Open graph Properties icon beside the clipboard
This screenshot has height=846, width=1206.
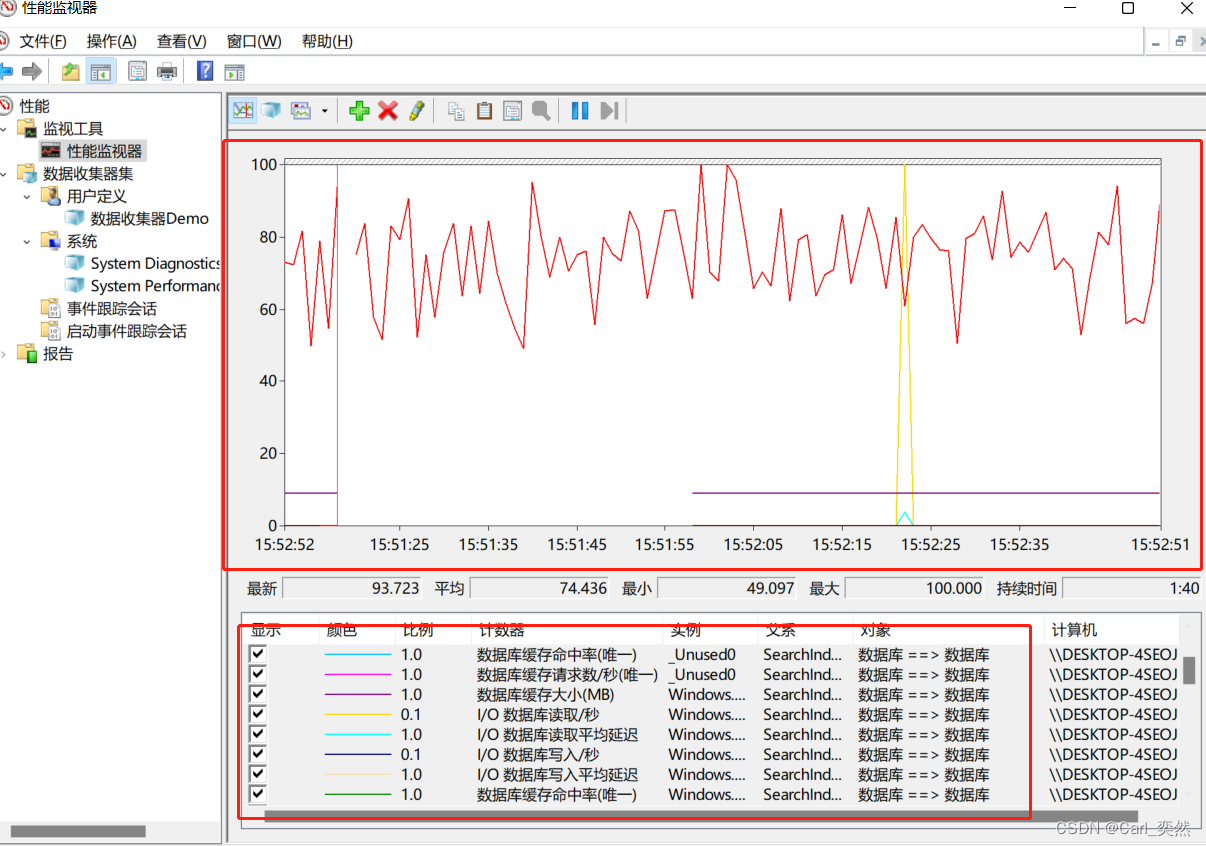[512, 111]
